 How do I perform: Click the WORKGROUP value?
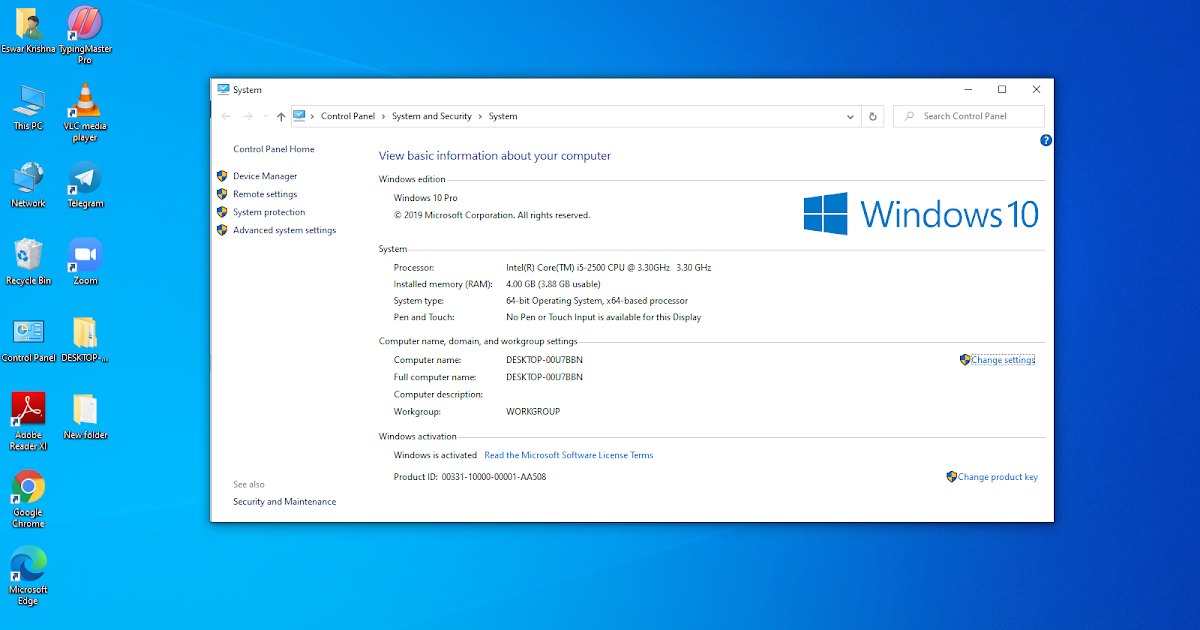point(533,412)
